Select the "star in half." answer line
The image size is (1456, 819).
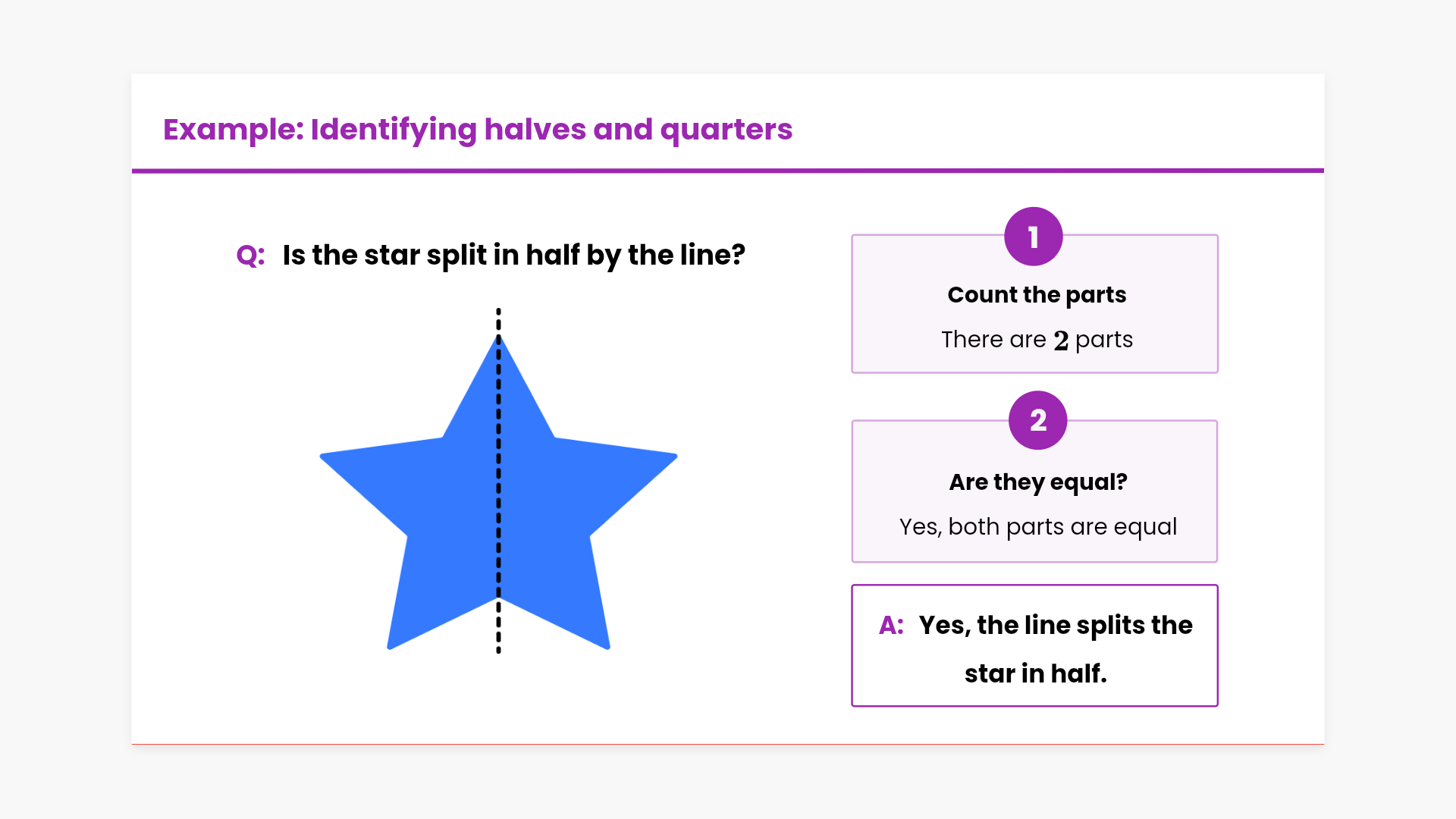coord(1035,673)
